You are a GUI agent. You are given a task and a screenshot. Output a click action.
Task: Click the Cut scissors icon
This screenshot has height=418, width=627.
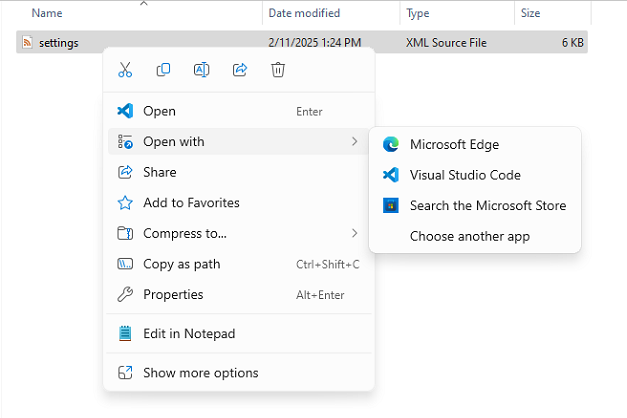(x=125, y=70)
